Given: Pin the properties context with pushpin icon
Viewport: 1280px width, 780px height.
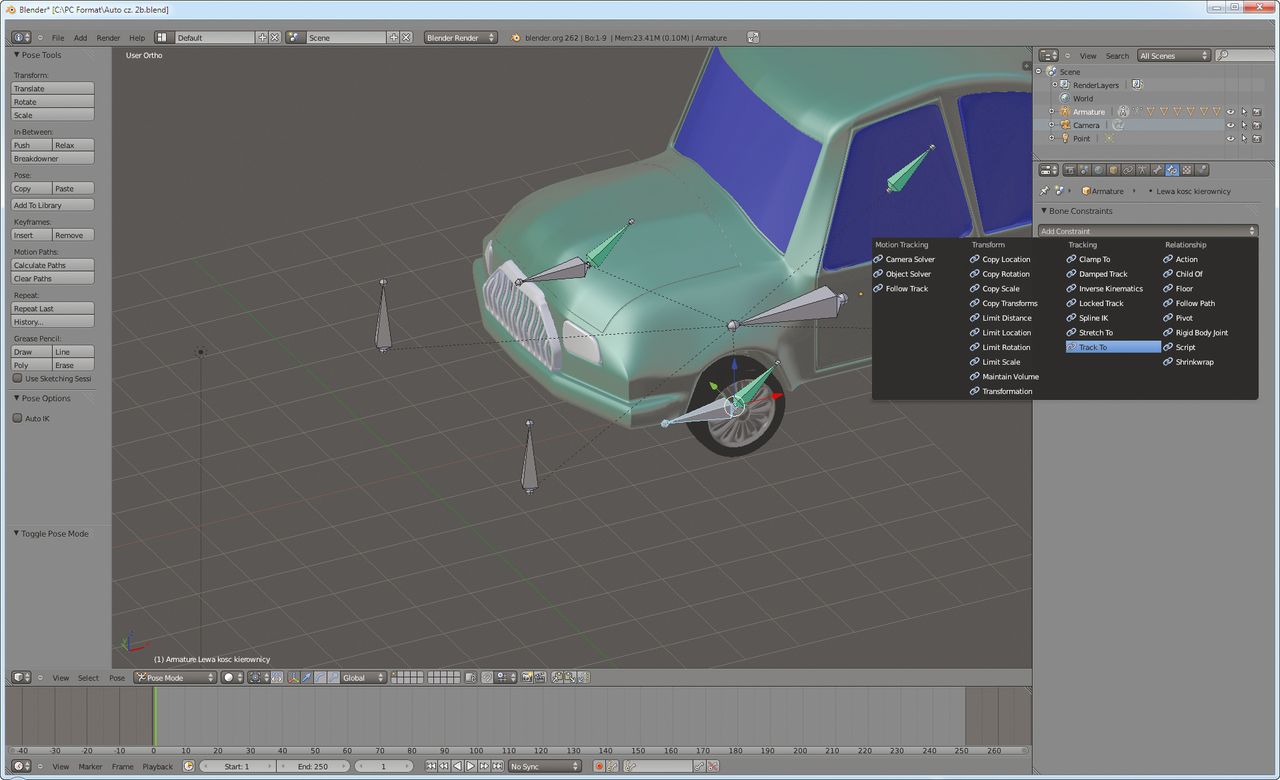Looking at the screenshot, I should coord(1045,191).
